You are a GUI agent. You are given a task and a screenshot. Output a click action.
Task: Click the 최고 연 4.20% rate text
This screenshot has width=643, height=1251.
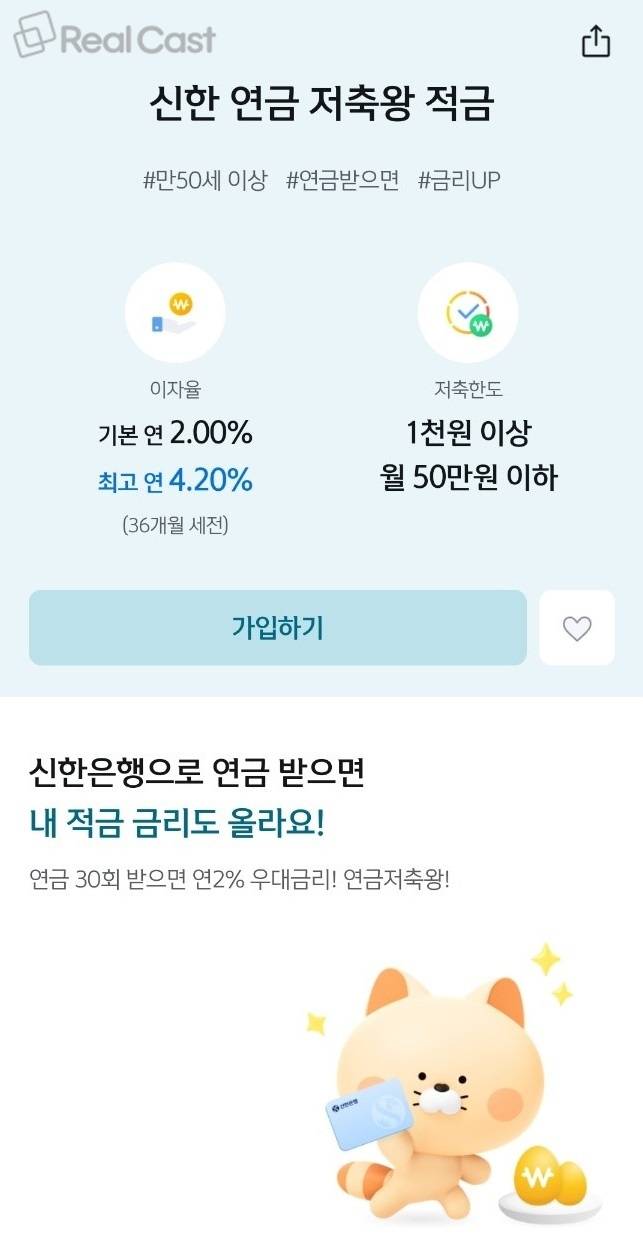pyautogui.click(x=175, y=481)
